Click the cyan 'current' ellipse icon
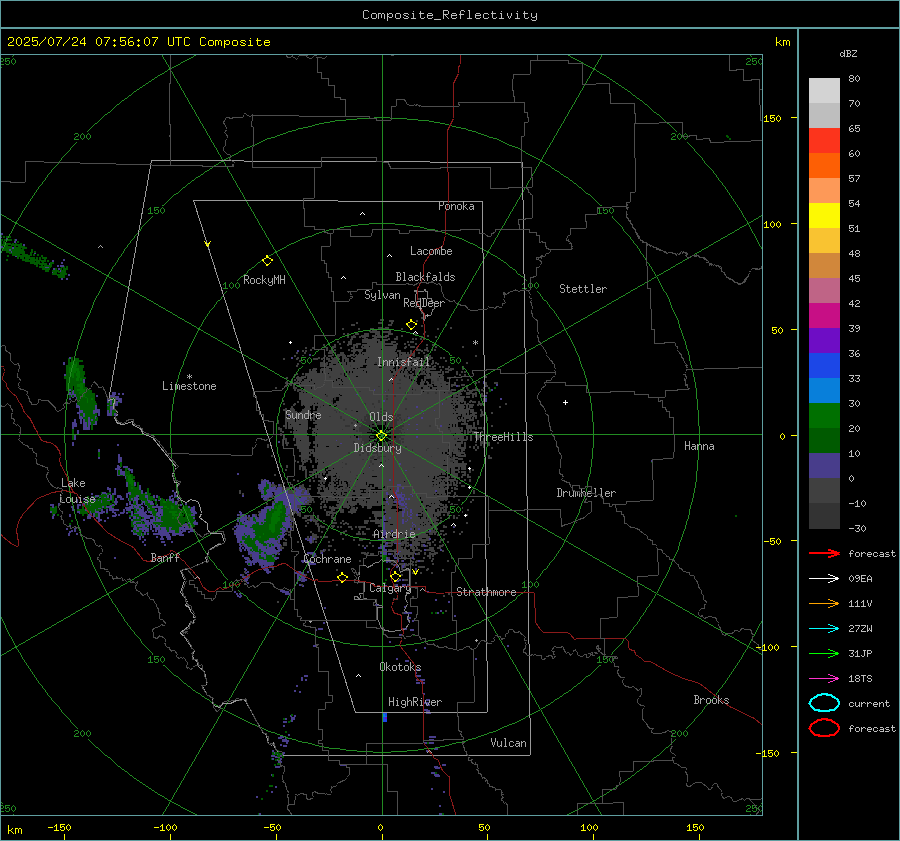This screenshot has height=841, width=900. [824, 703]
